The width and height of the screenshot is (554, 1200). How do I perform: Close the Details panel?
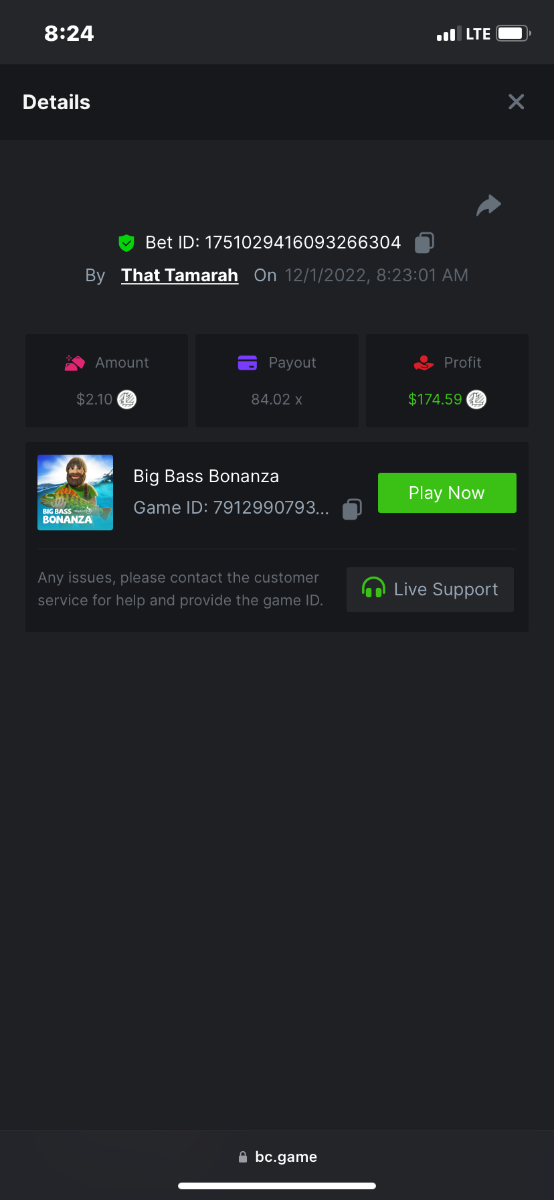click(516, 102)
